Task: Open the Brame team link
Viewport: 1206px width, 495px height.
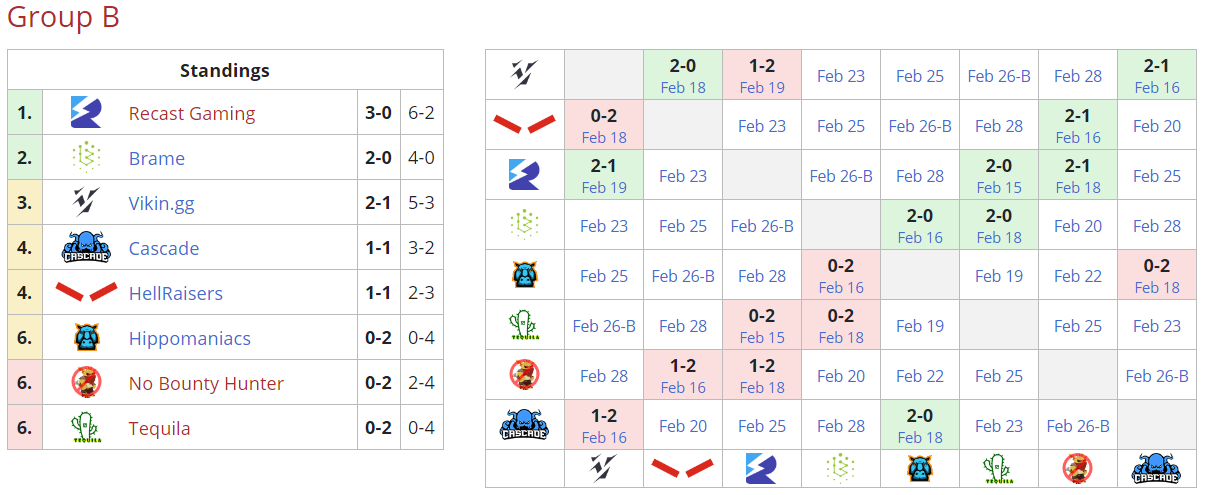Action: pyautogui.click(x=157, y=159)
